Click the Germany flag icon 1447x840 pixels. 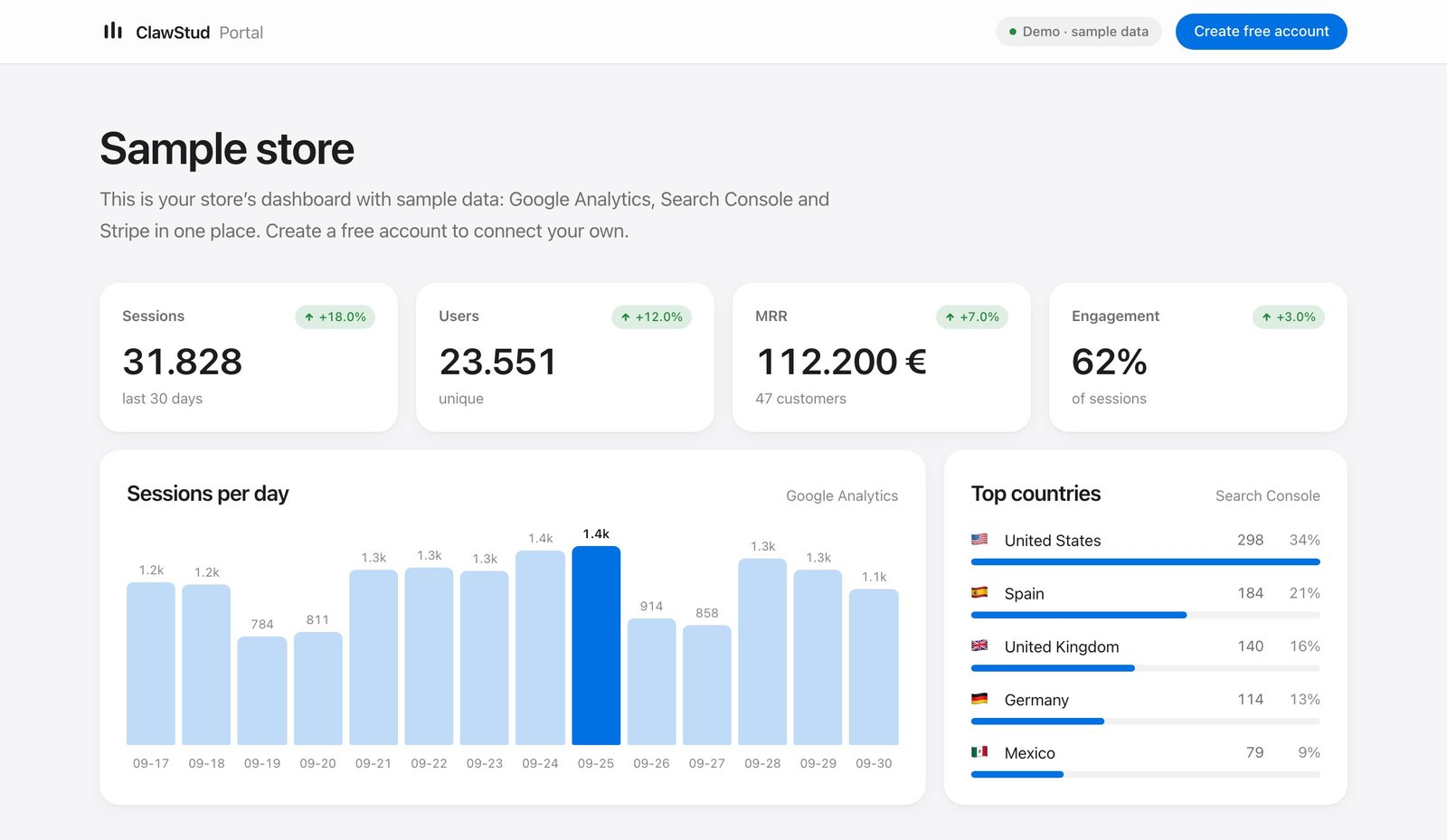979,699
